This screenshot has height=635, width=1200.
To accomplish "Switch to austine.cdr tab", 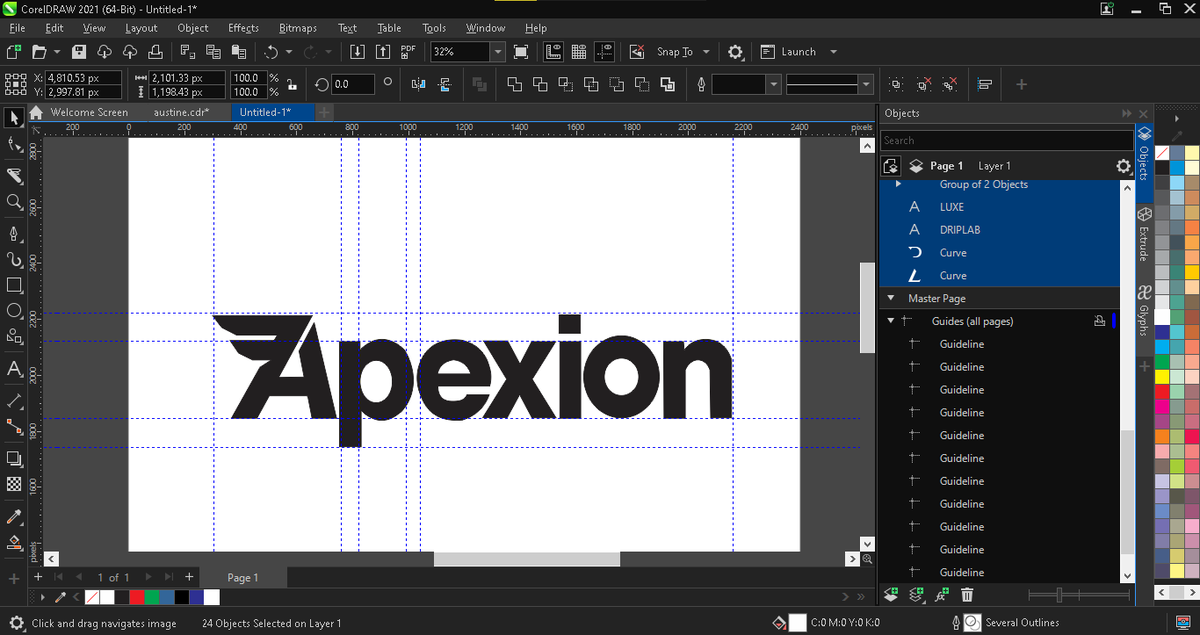I will pos(181,112).
